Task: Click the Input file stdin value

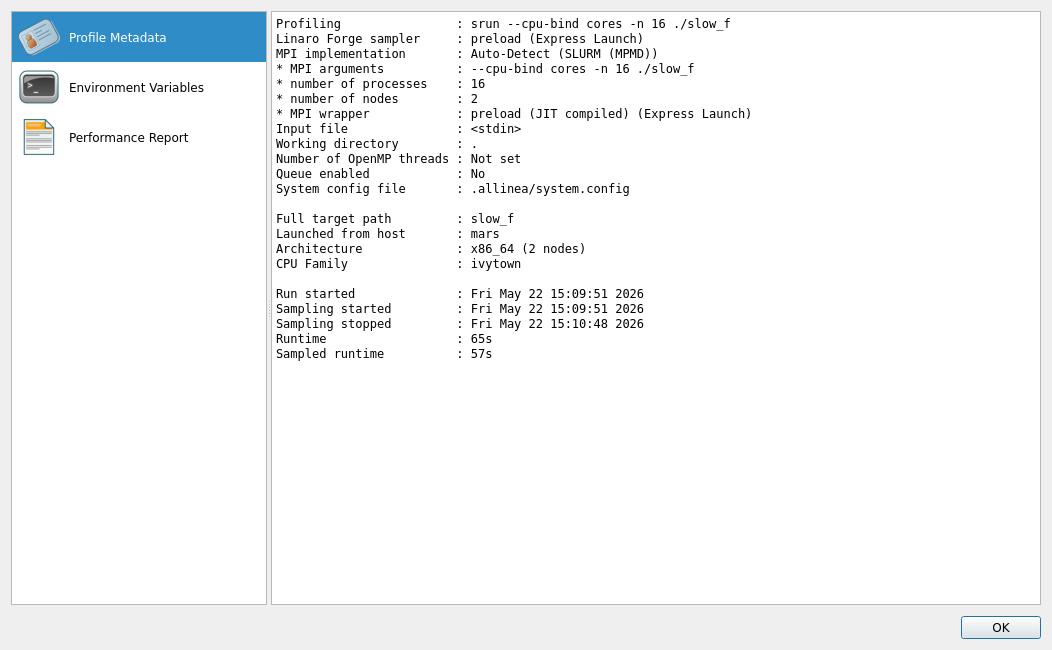Action: 496,129
